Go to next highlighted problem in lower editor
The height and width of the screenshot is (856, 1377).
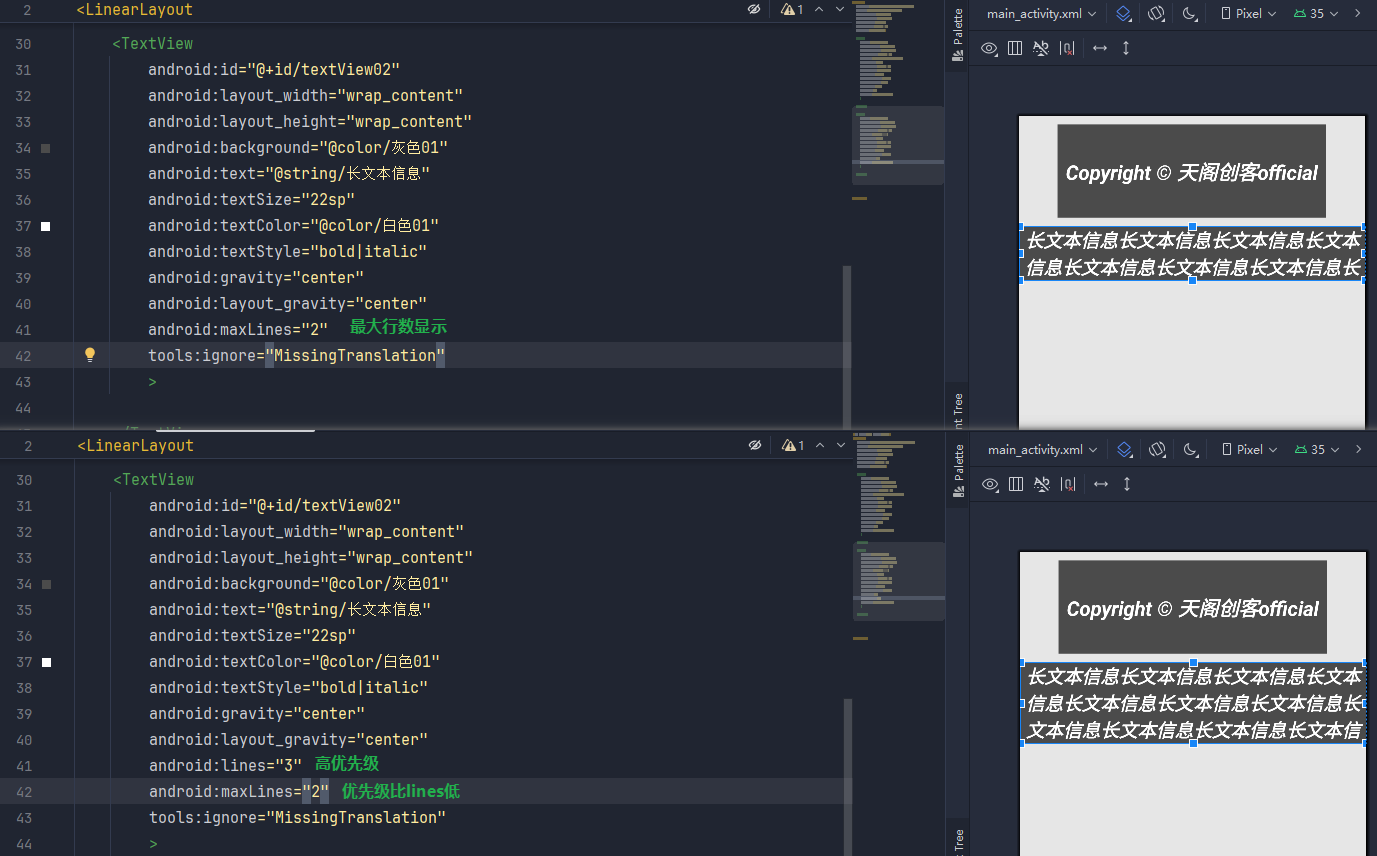tap(840, 445)
